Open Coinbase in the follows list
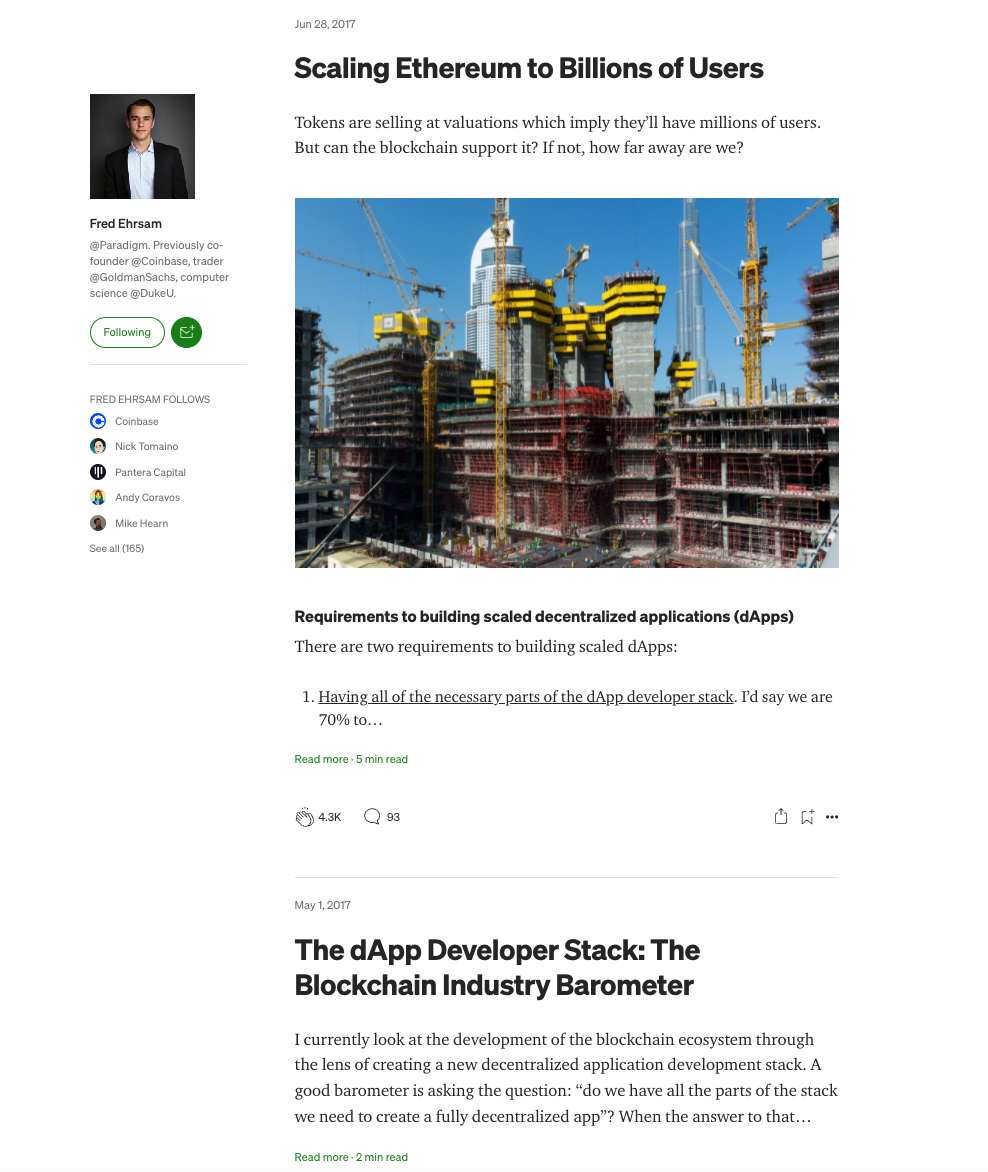The image size is (988, 1172). pos(137,422)
